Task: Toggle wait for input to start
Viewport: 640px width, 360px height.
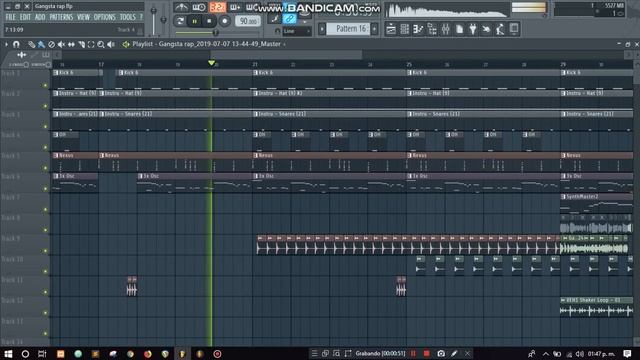Action: coord(199,7)
